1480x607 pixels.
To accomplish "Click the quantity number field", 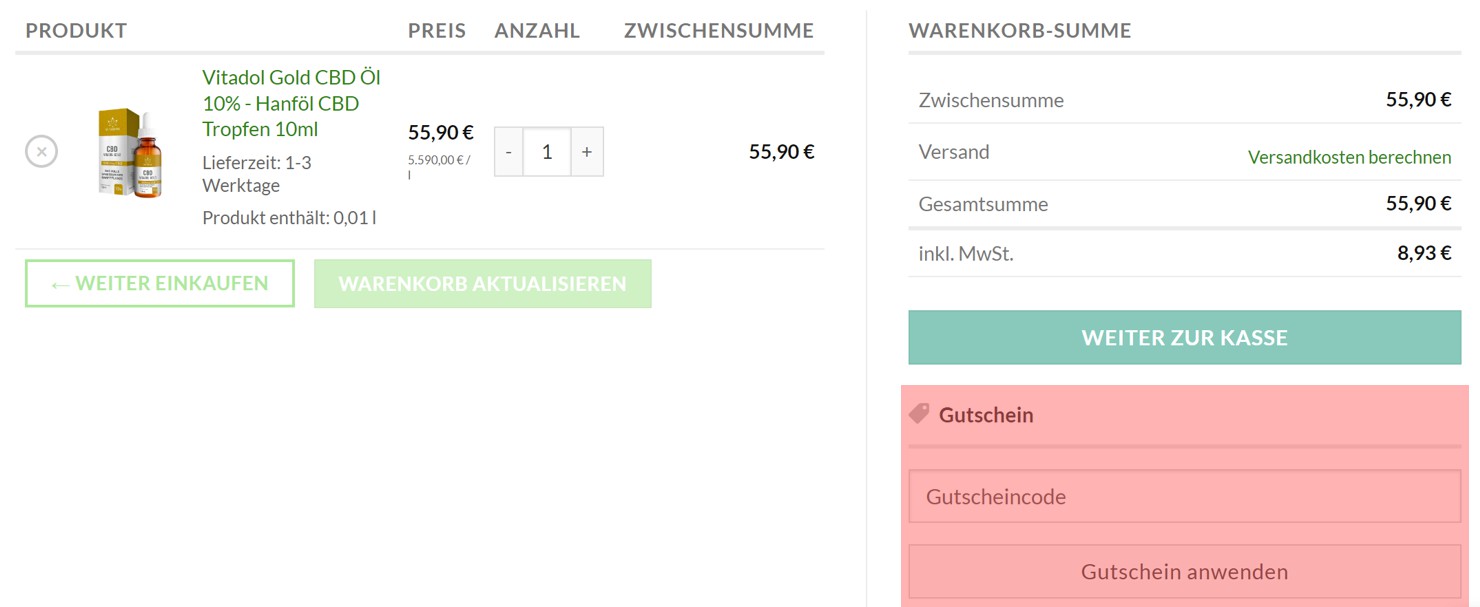I will point(547,152).
